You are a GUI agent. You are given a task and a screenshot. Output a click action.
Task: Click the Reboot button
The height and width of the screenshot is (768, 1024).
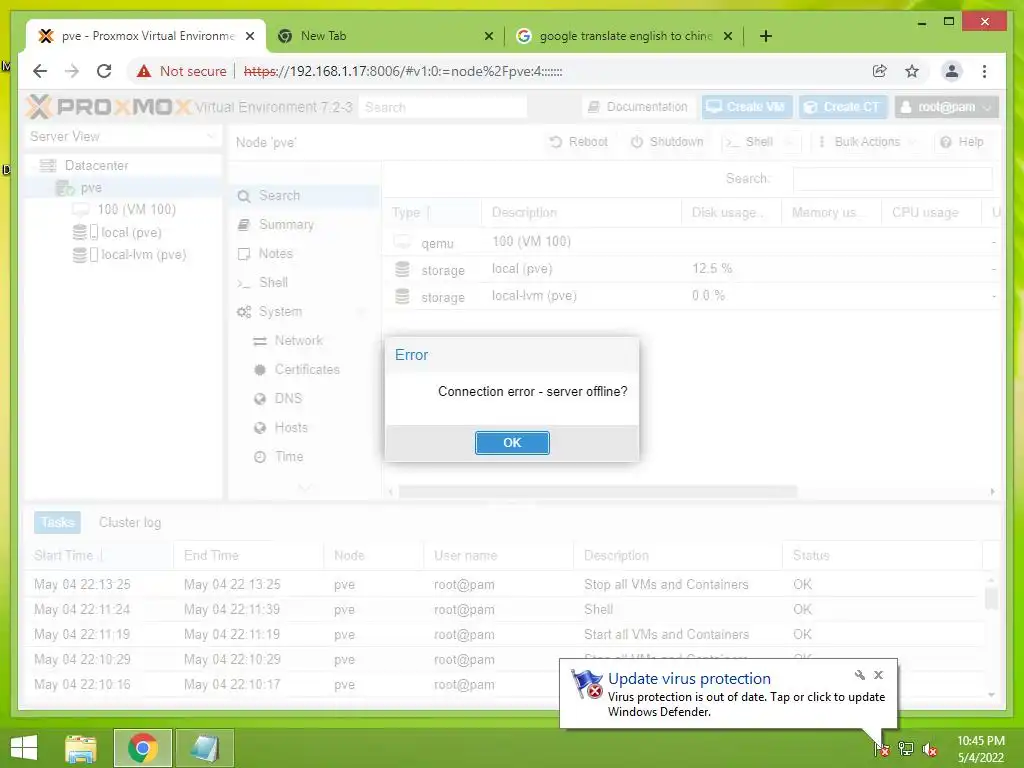(x=579, y=142)
